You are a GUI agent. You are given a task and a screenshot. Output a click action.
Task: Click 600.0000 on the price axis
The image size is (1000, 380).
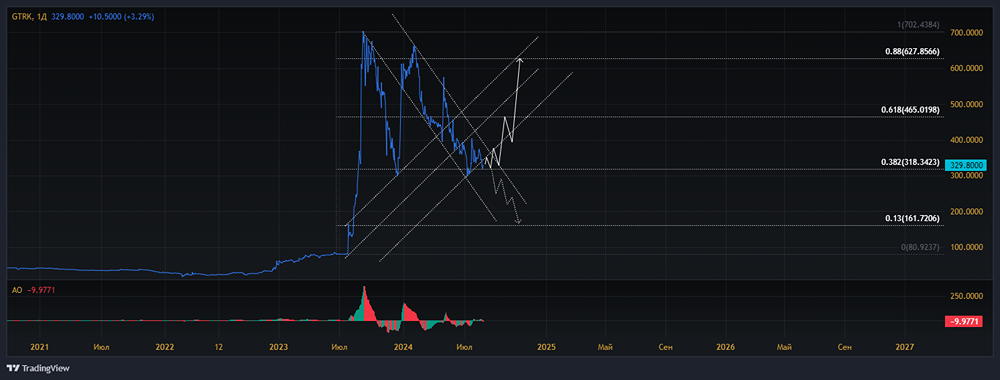point(966,68)
